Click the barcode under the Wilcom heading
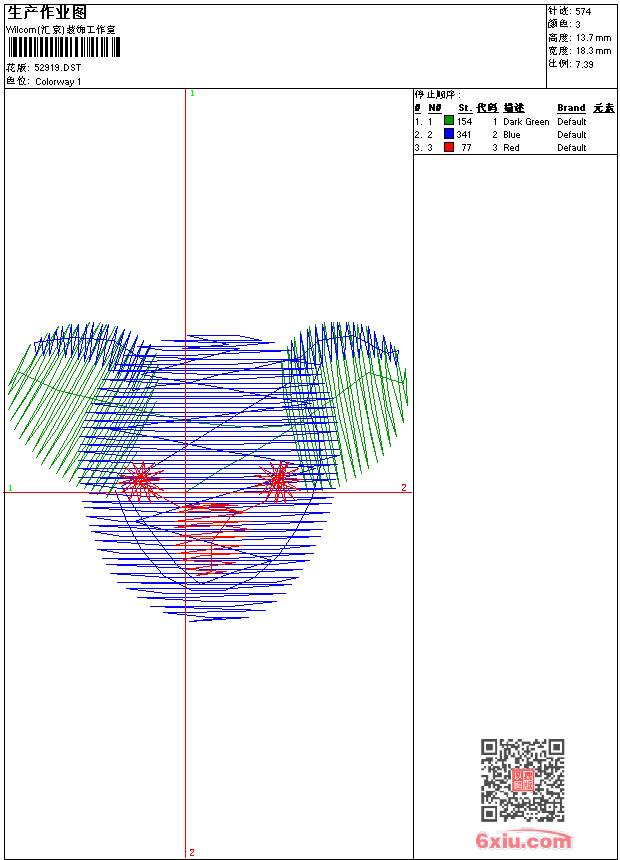Image resolution: width=620 pixels, height=860 pixels. point(64,47)
